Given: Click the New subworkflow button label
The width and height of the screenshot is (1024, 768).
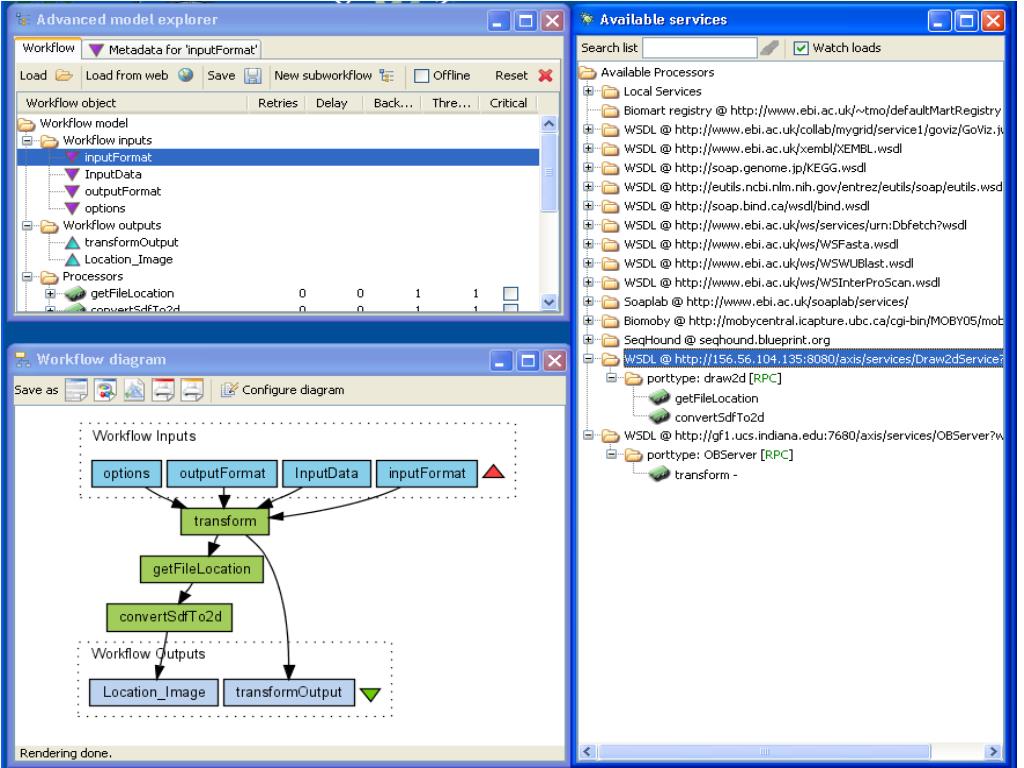Looking at the screenshot, I should 323,75.
